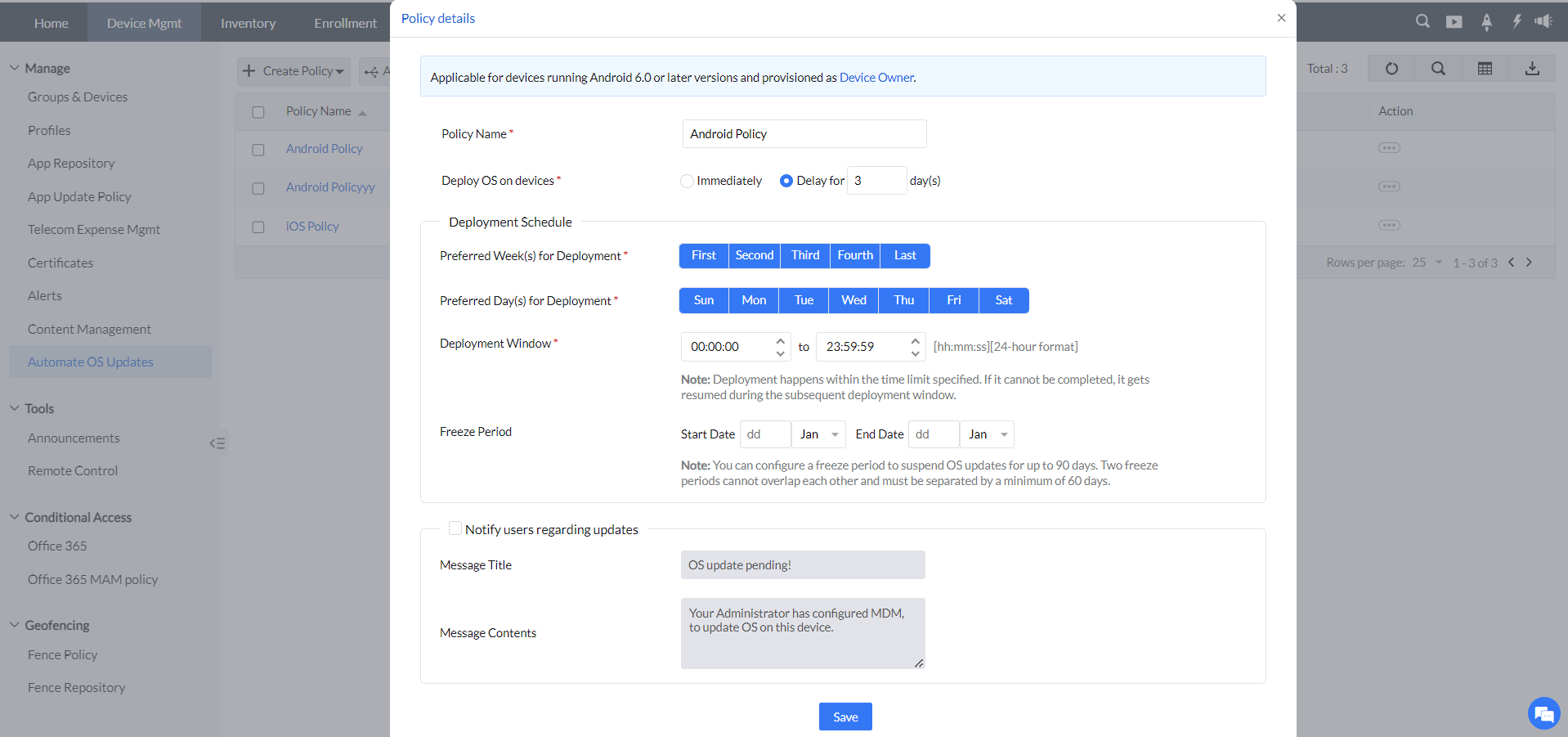
Task: Collapse the sidebar using the collapse icon
Action: click(217, 443)
